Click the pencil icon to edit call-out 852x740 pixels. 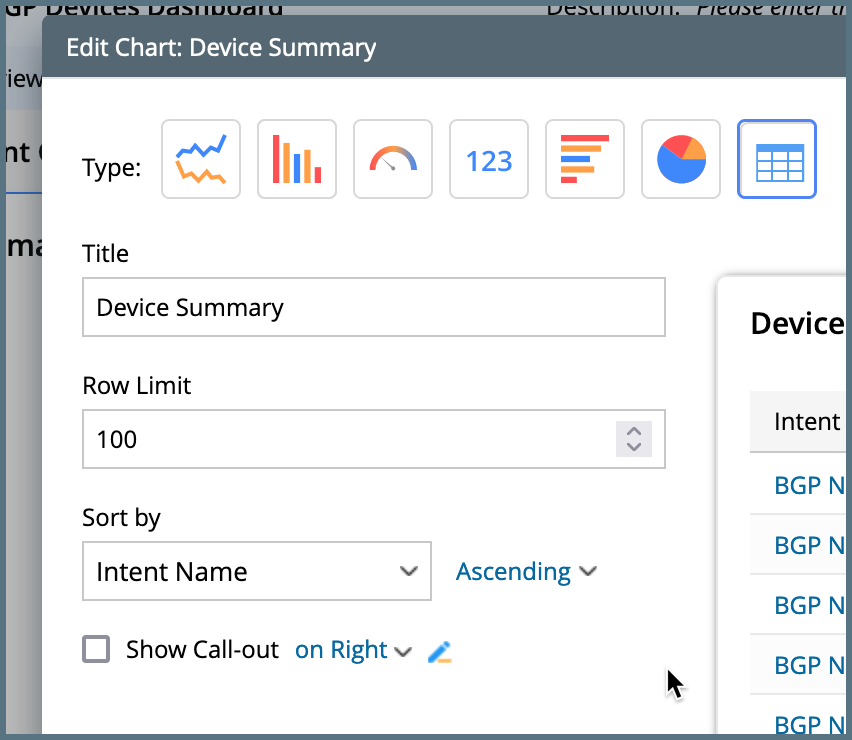point(440,652)
